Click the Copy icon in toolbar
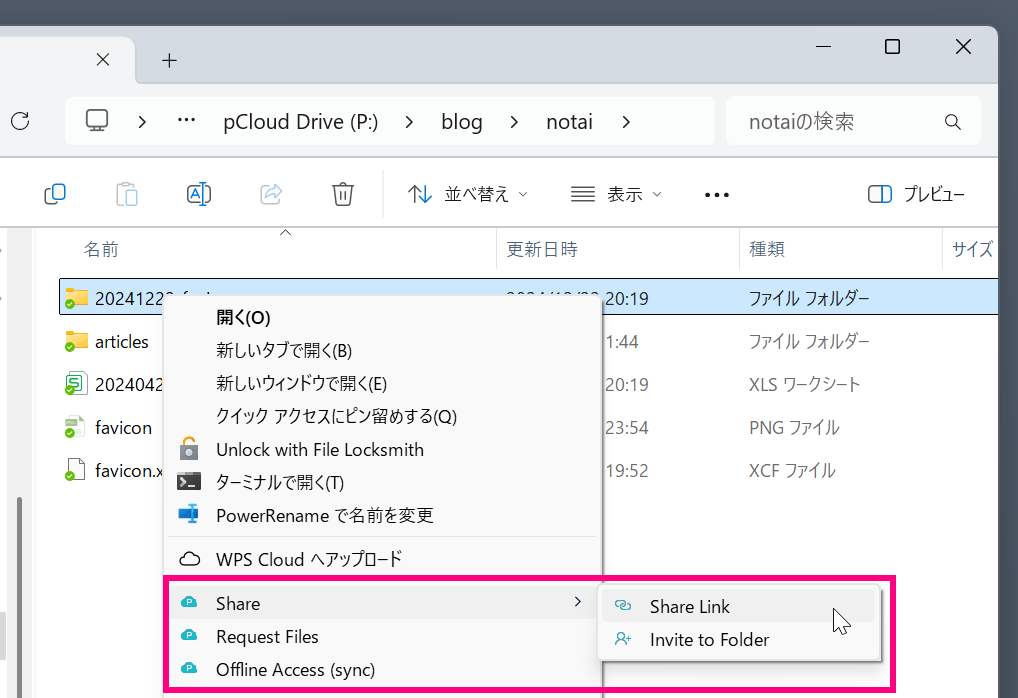The image size is (1018, 698). point(55,194)
